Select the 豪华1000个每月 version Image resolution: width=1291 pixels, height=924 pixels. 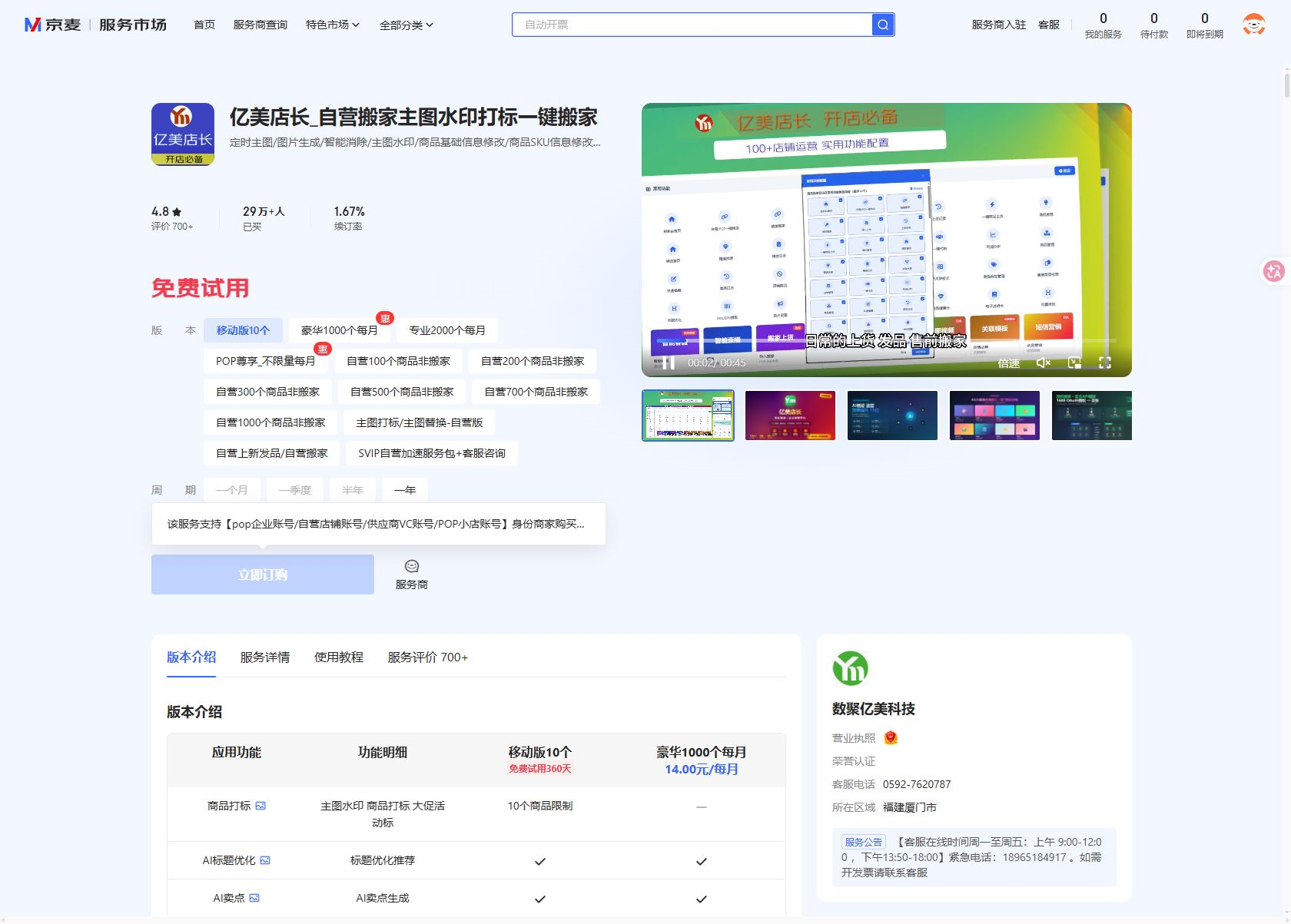[339, 330]
